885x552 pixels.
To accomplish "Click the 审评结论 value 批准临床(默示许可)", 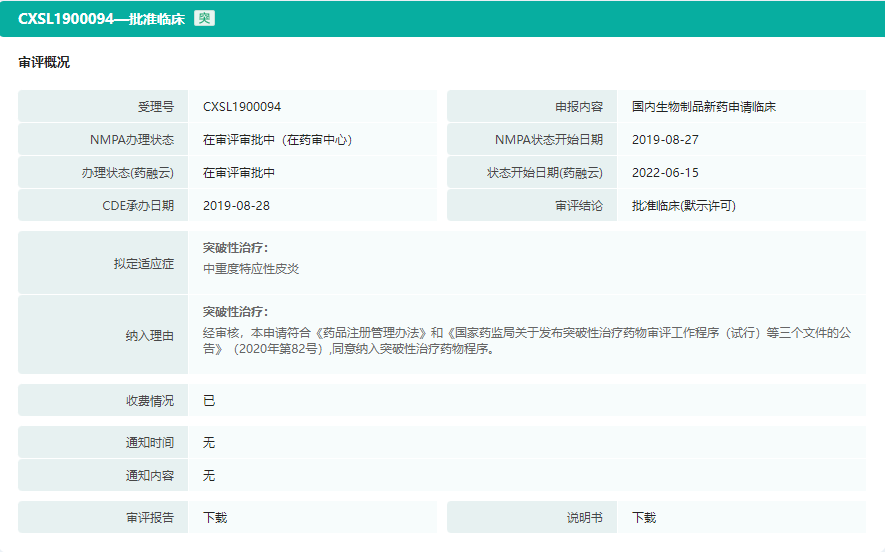I will (x=684, y=206).
